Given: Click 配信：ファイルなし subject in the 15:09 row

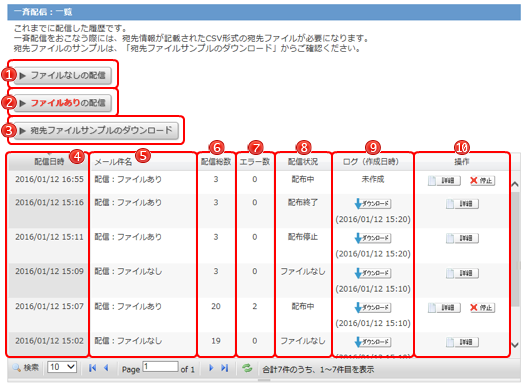Looking at the screenshot, I should point(128,272).
